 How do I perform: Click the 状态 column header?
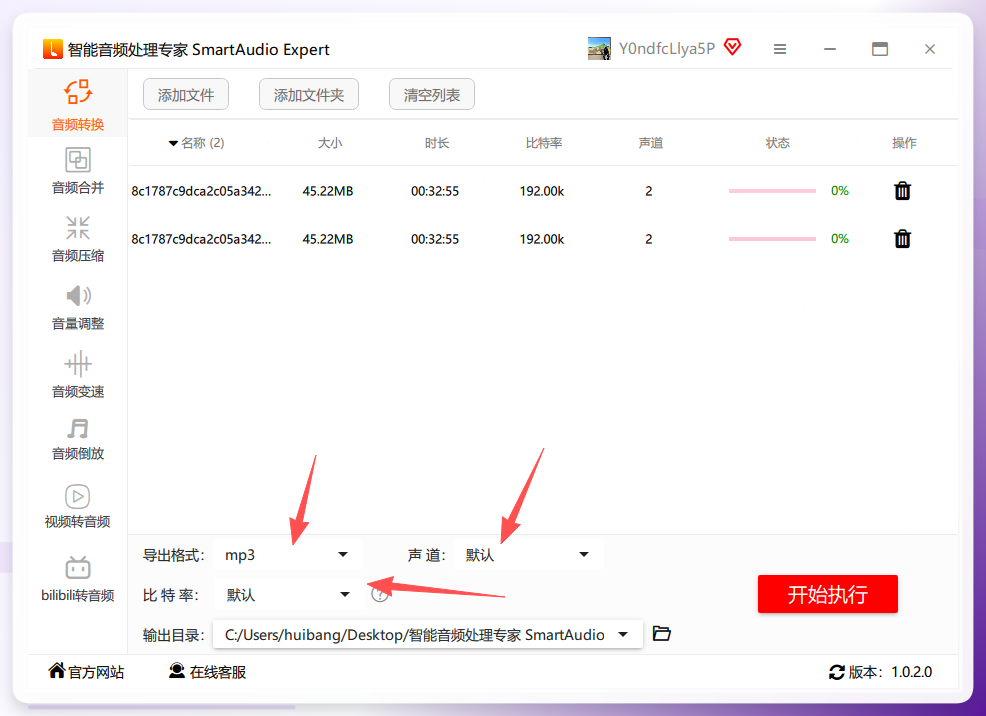tap(777, 143)
